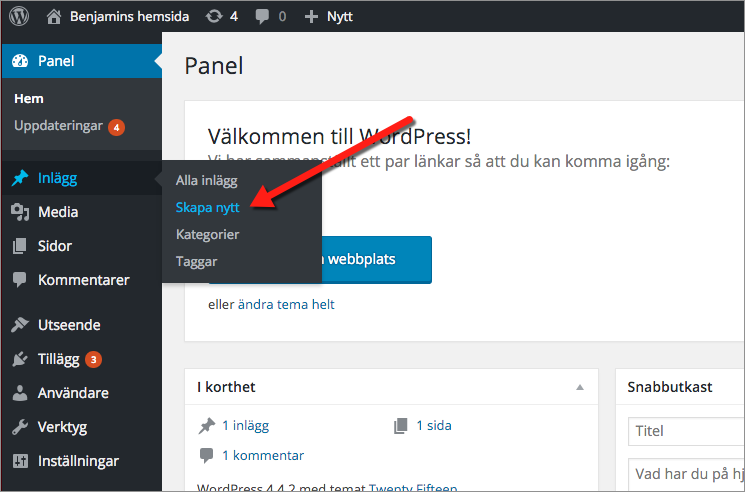The height and width of the screenshot is (492, 745).
Task: Click the plus icon next to Nytt
Action: 311,17
